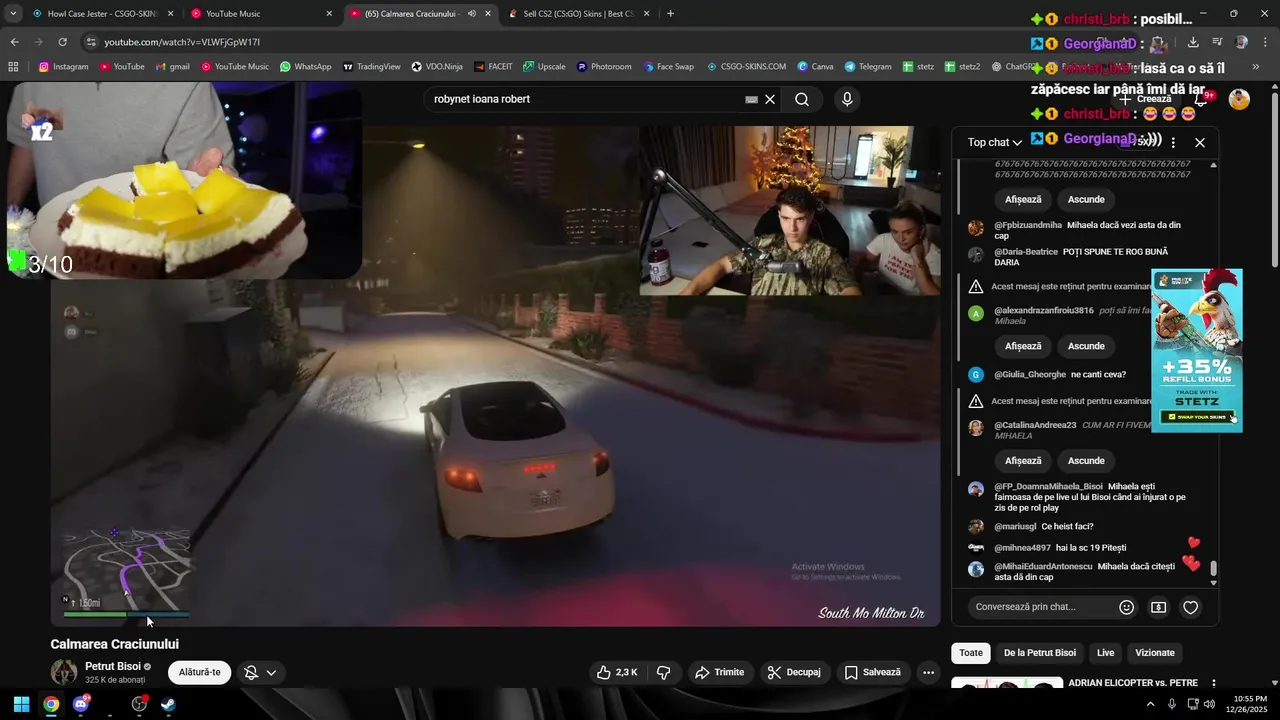Open Discord from the taskbar
This screenshot has width=1280, height=720.
81,704
